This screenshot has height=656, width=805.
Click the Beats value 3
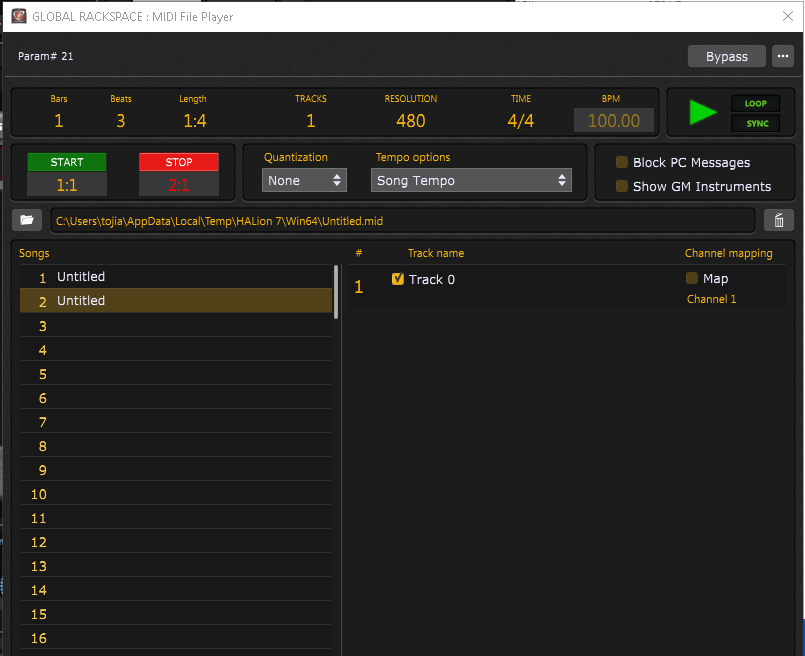[120, 121]
